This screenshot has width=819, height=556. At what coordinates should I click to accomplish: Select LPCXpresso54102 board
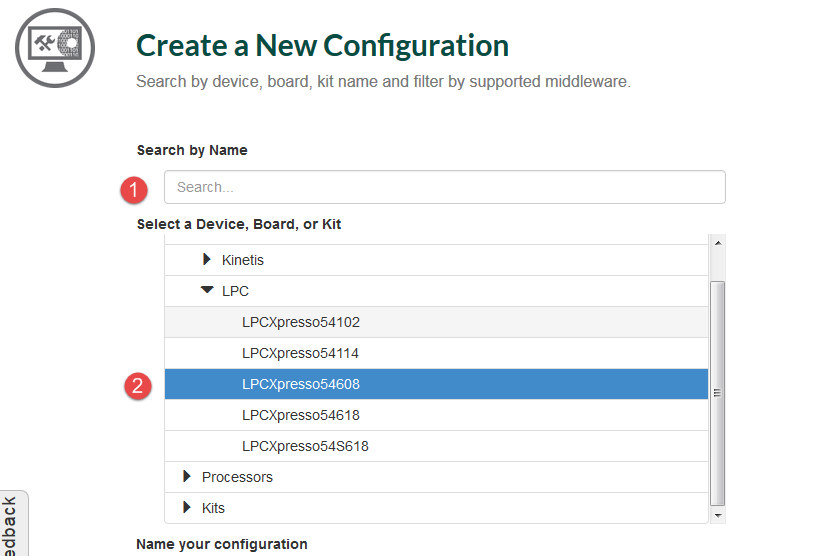point(301,322)
